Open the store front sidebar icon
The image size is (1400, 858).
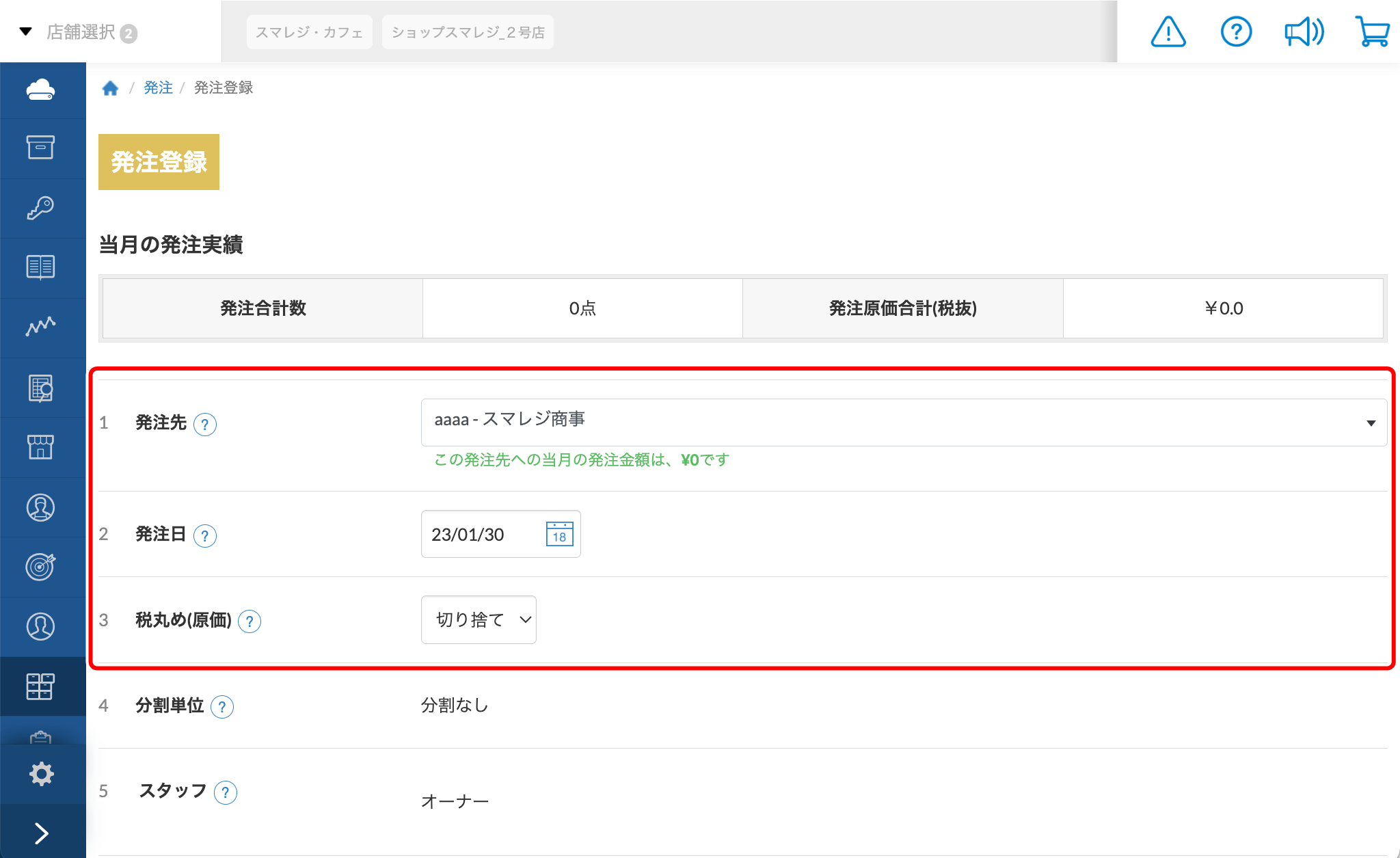[41, 447]
